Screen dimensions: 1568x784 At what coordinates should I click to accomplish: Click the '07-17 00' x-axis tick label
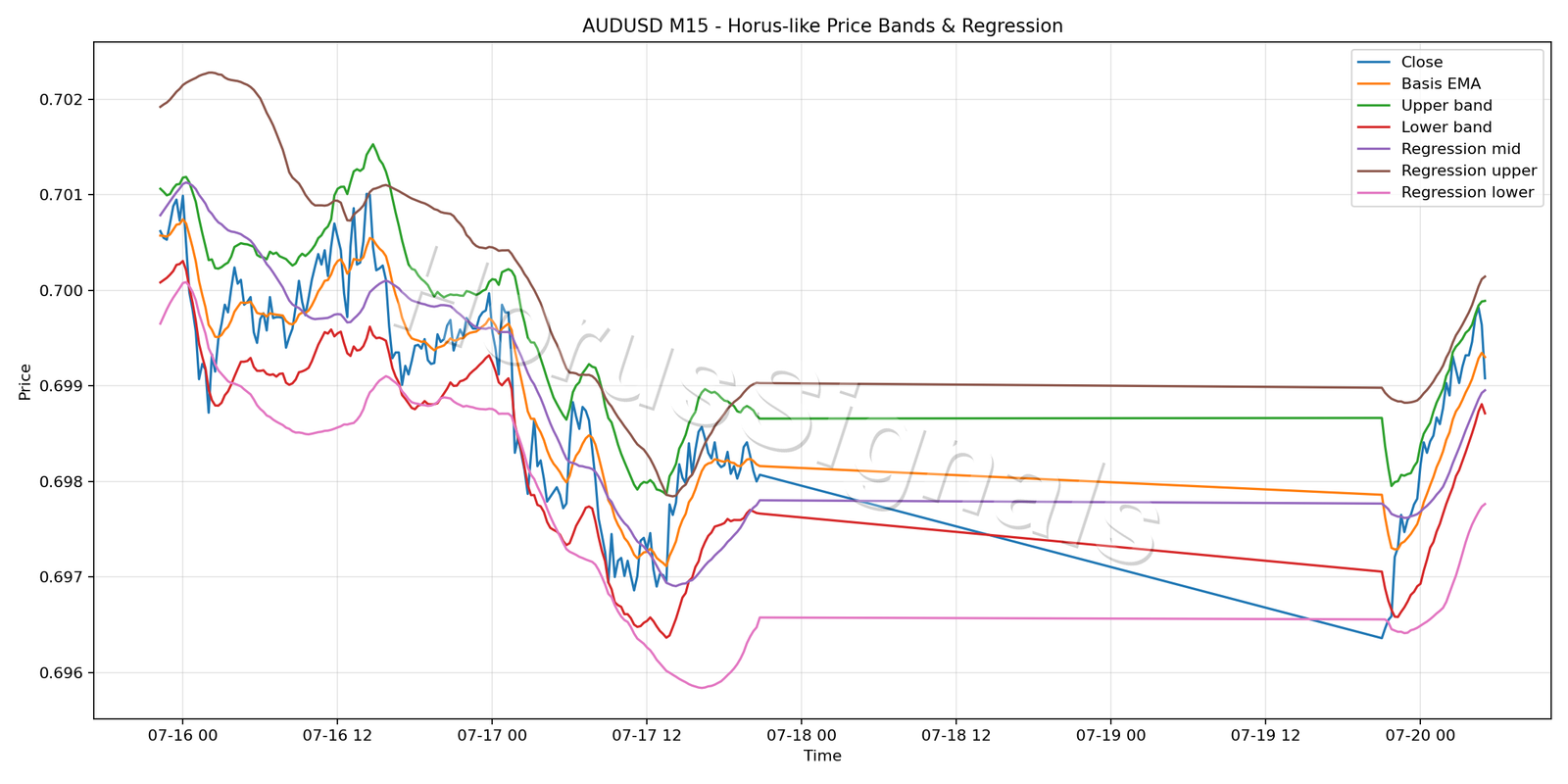[x=492, y=735]
